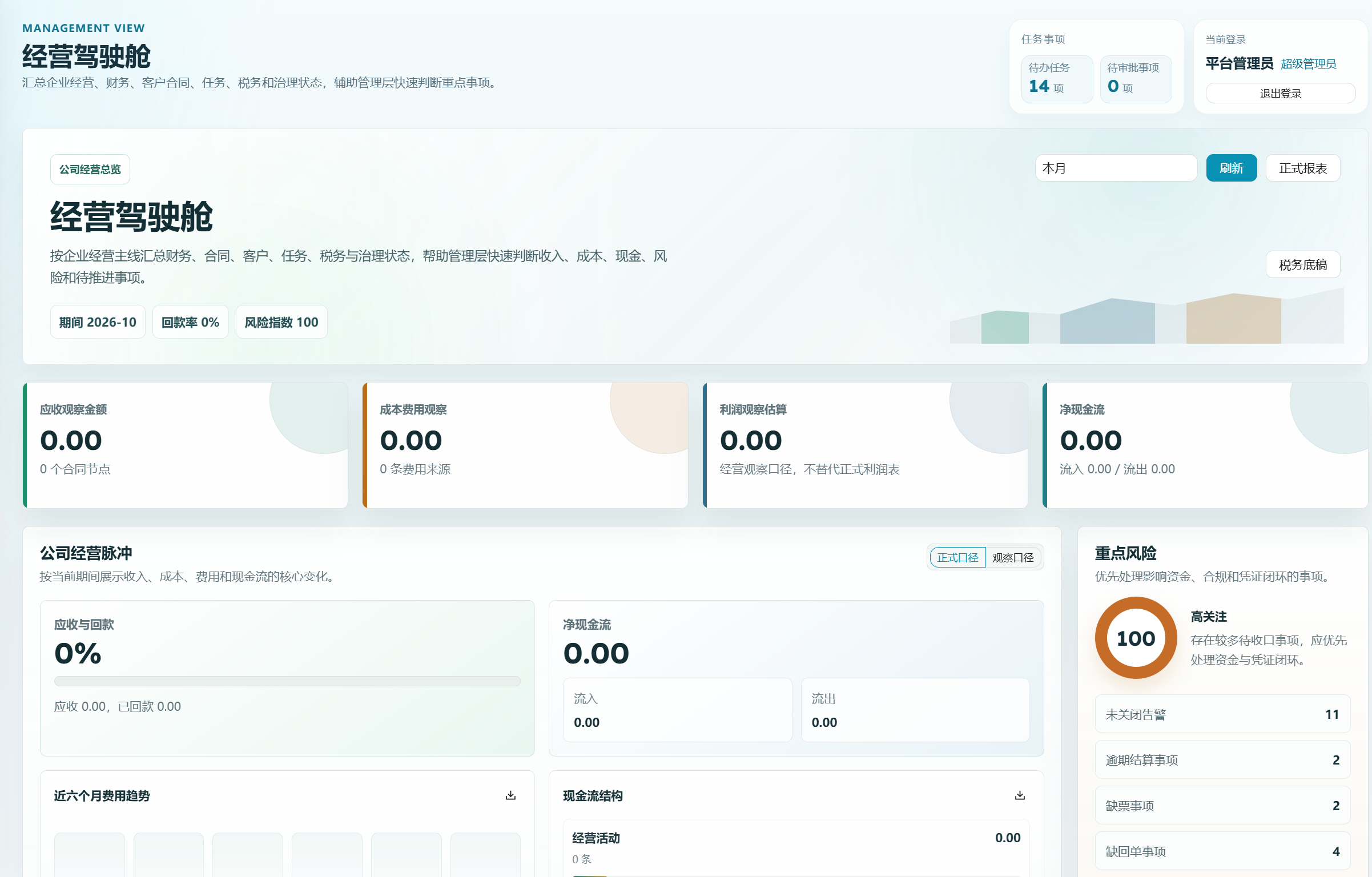Click the 风险指数 100 chip
Image resolution: width=1372 pixels, height=877 pixels.
click(x=281, y=322)
